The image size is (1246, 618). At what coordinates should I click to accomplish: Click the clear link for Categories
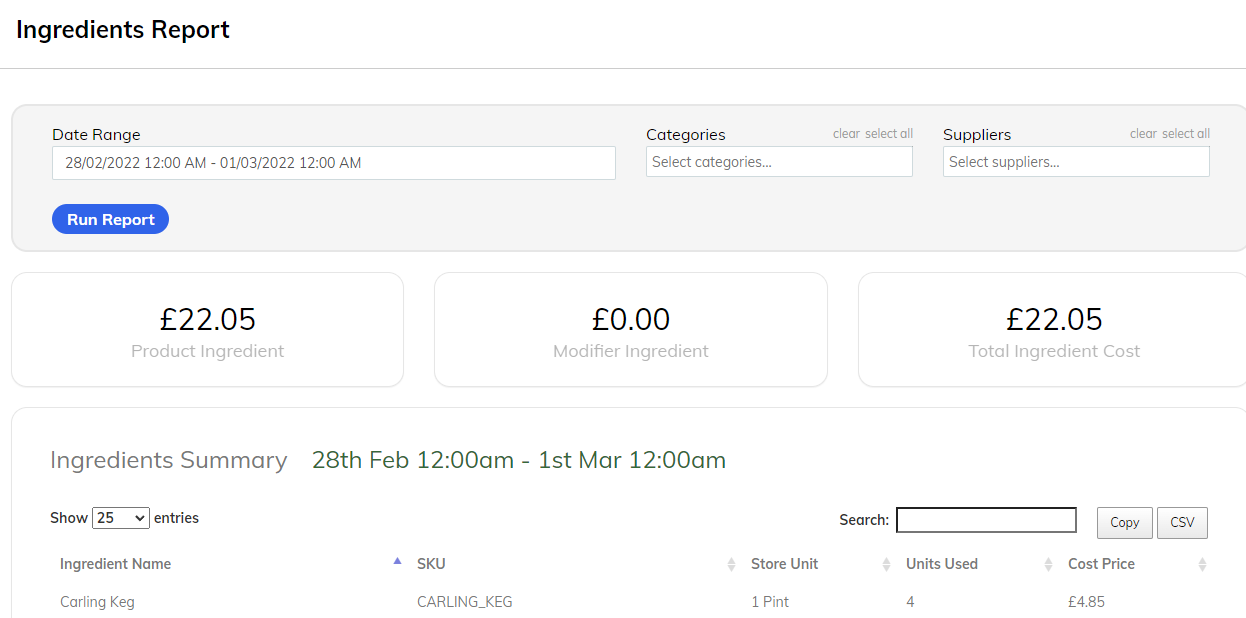coord(846,134)
